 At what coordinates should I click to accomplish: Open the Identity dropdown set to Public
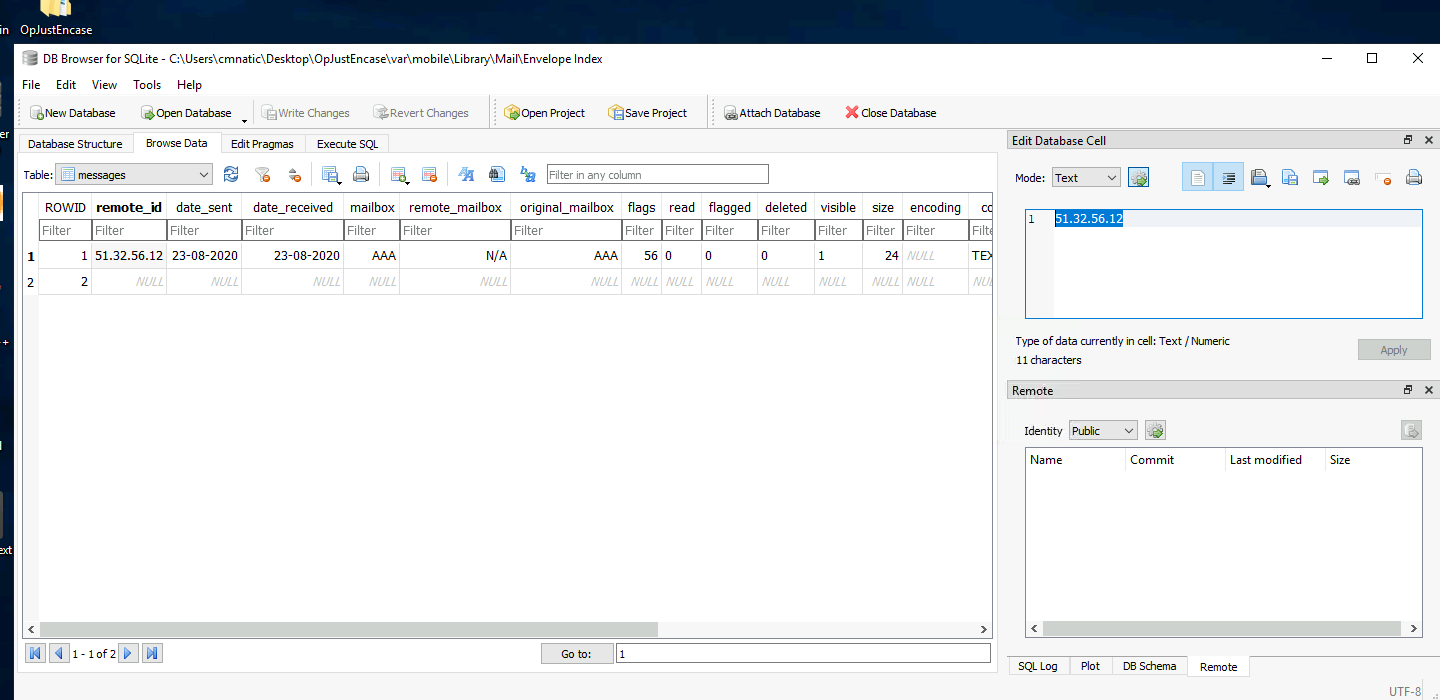click(x=1103, y=431)
